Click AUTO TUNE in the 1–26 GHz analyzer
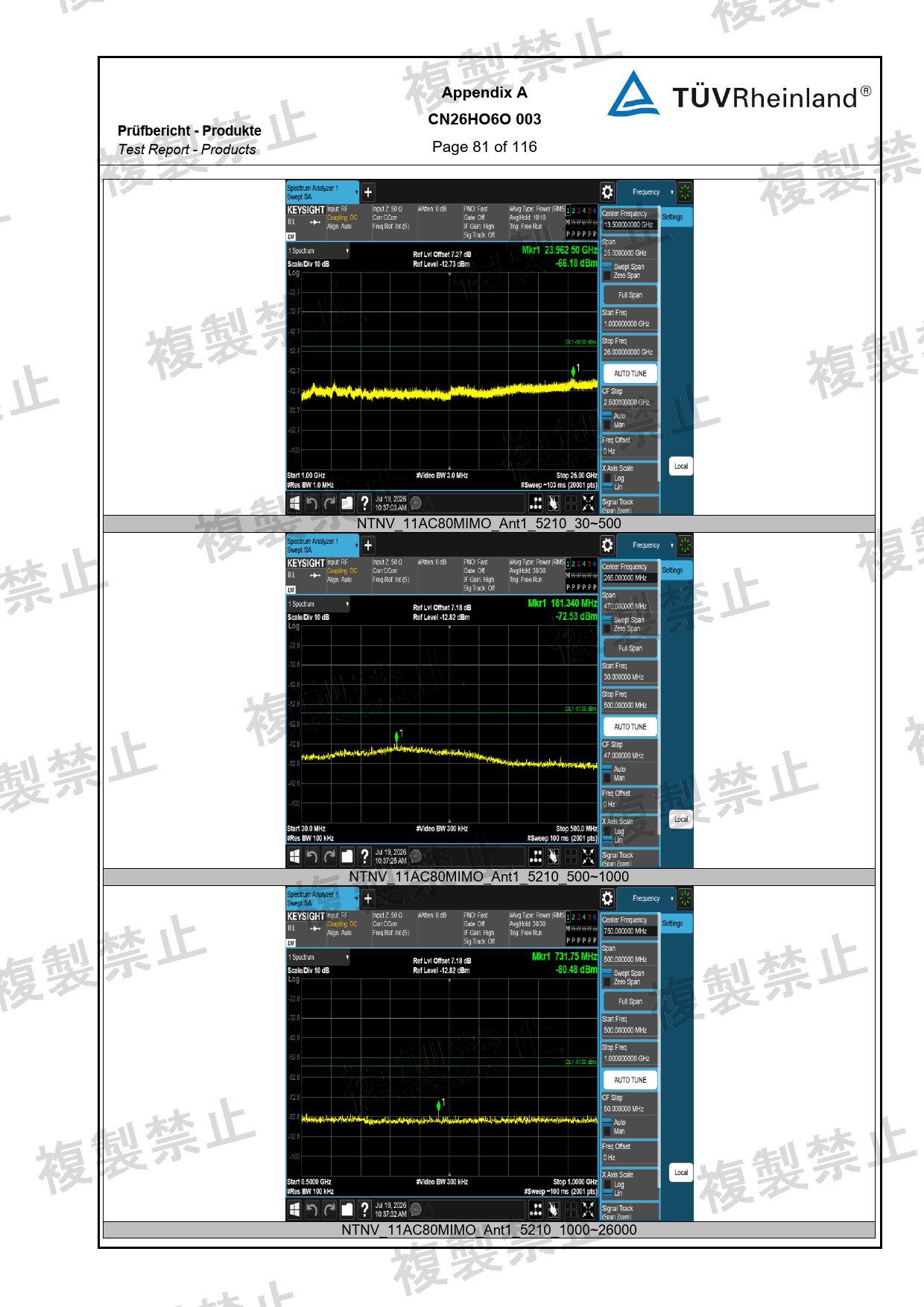Screen dimensions: 924x1307 630,373
